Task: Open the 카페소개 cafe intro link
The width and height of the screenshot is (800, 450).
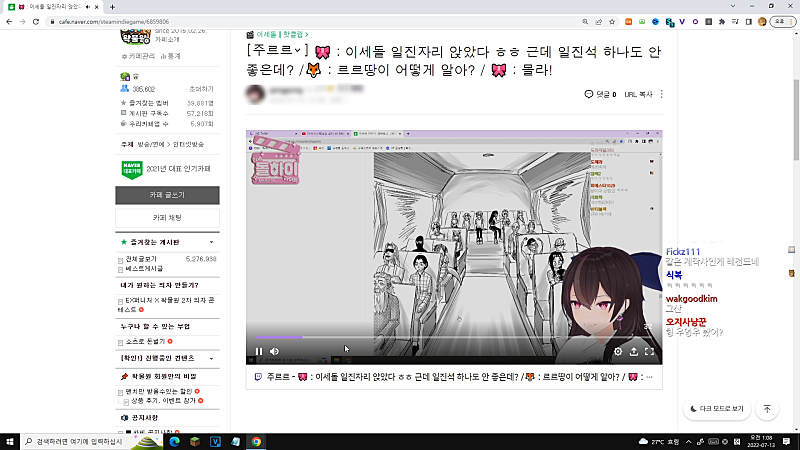Action: (167, 40)
